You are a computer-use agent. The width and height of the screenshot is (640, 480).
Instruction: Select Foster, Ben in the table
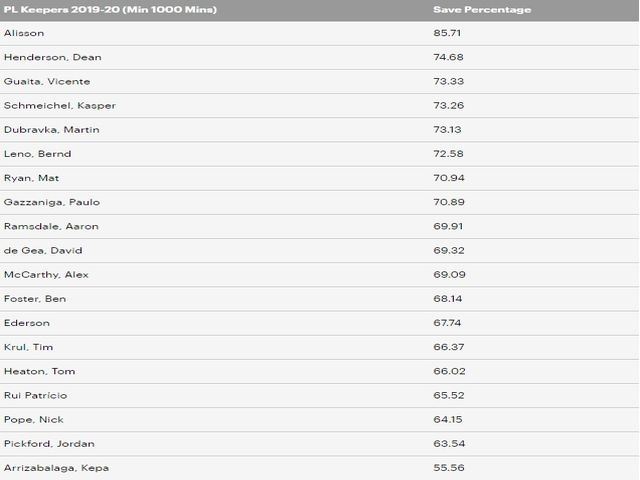(x=35, y=299)
